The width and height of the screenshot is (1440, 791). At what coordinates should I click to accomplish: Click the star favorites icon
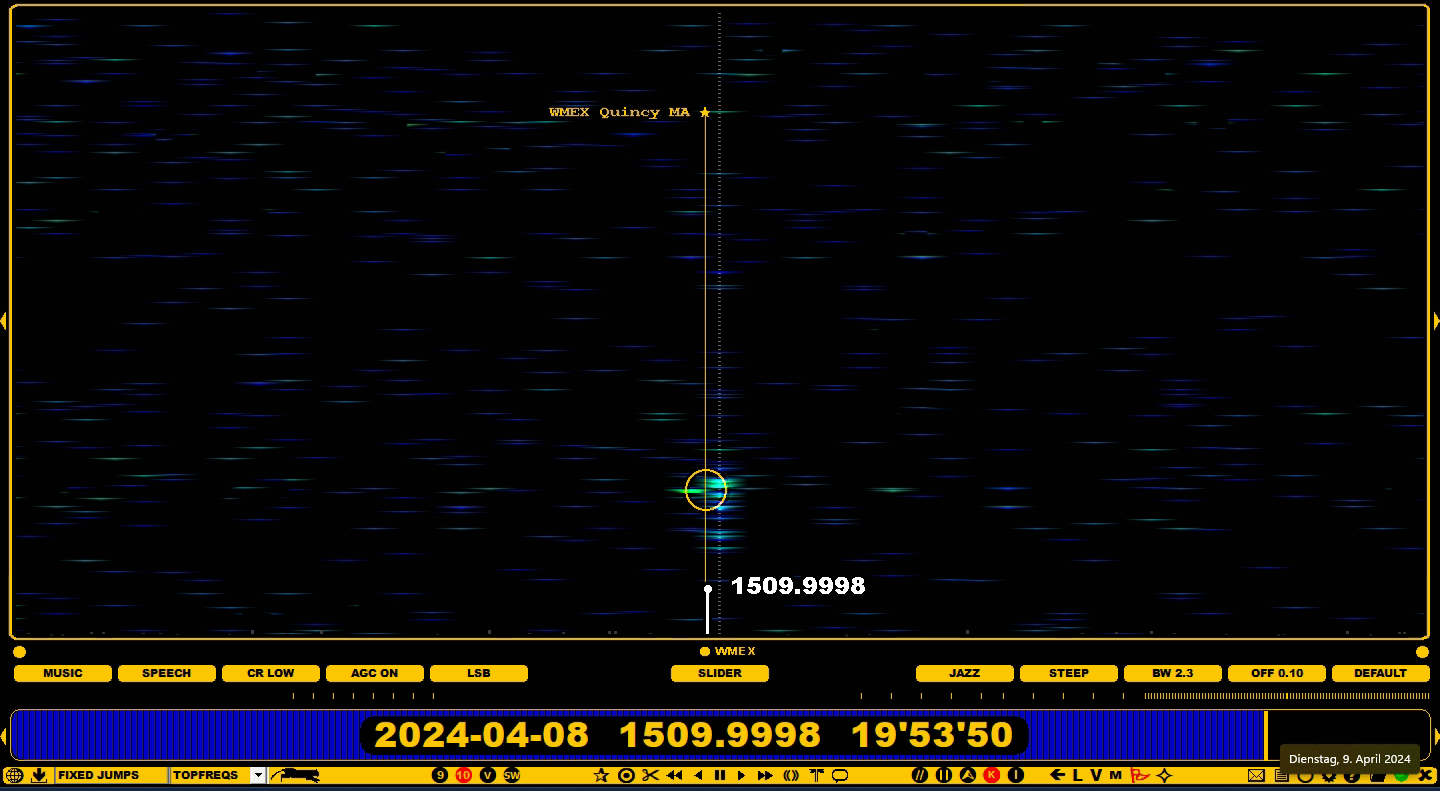[x=601, y=775]
